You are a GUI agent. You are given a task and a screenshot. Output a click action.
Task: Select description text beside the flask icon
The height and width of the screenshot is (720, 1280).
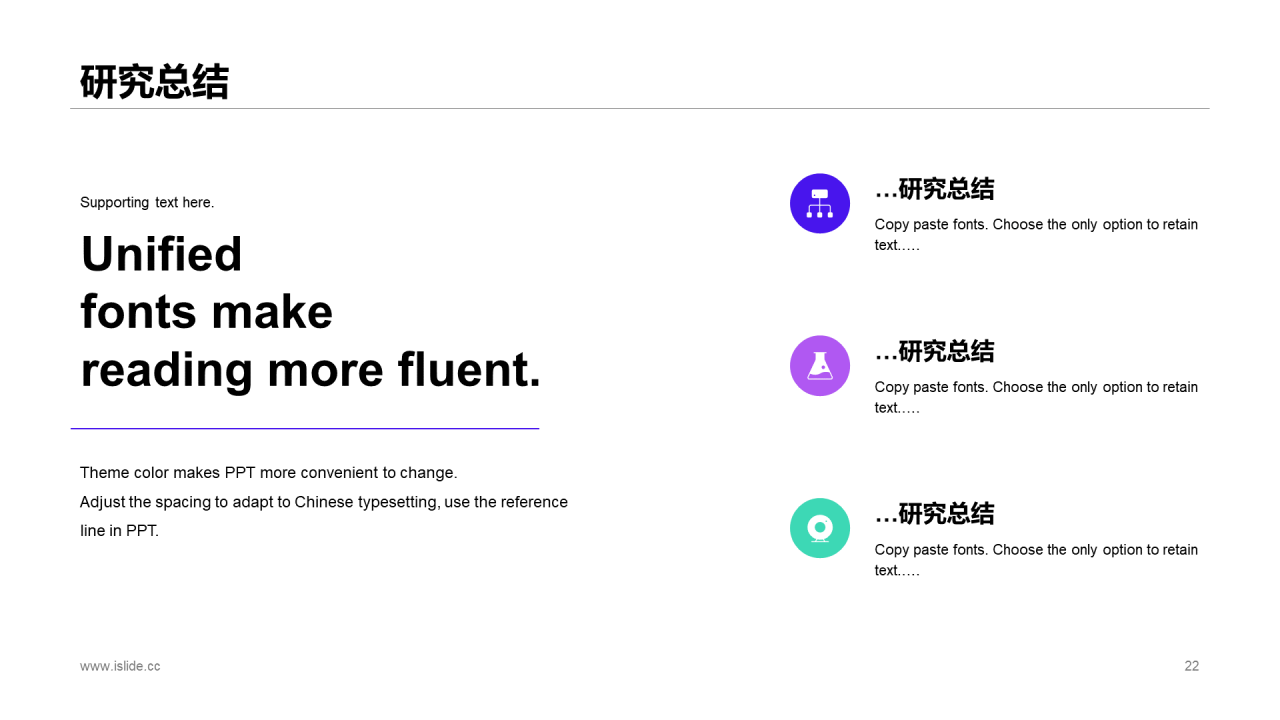tap(1036, 397)
